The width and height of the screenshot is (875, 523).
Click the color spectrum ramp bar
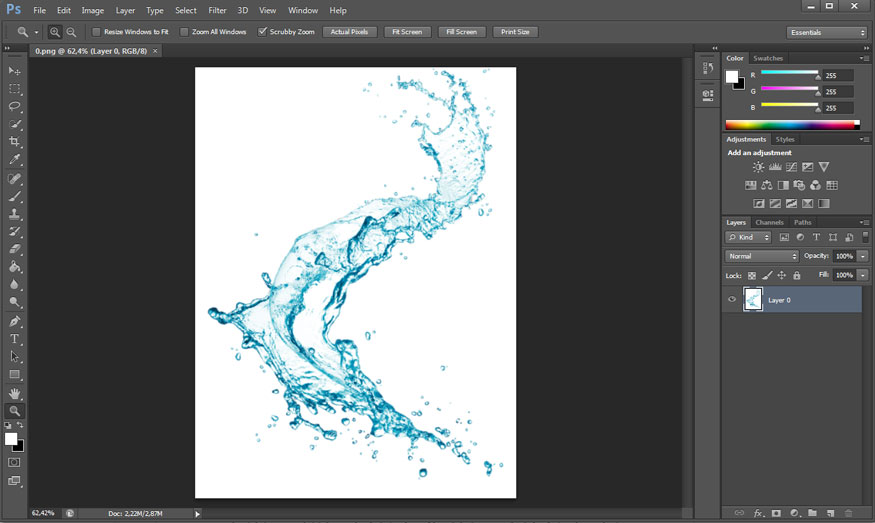click(792, 125)
